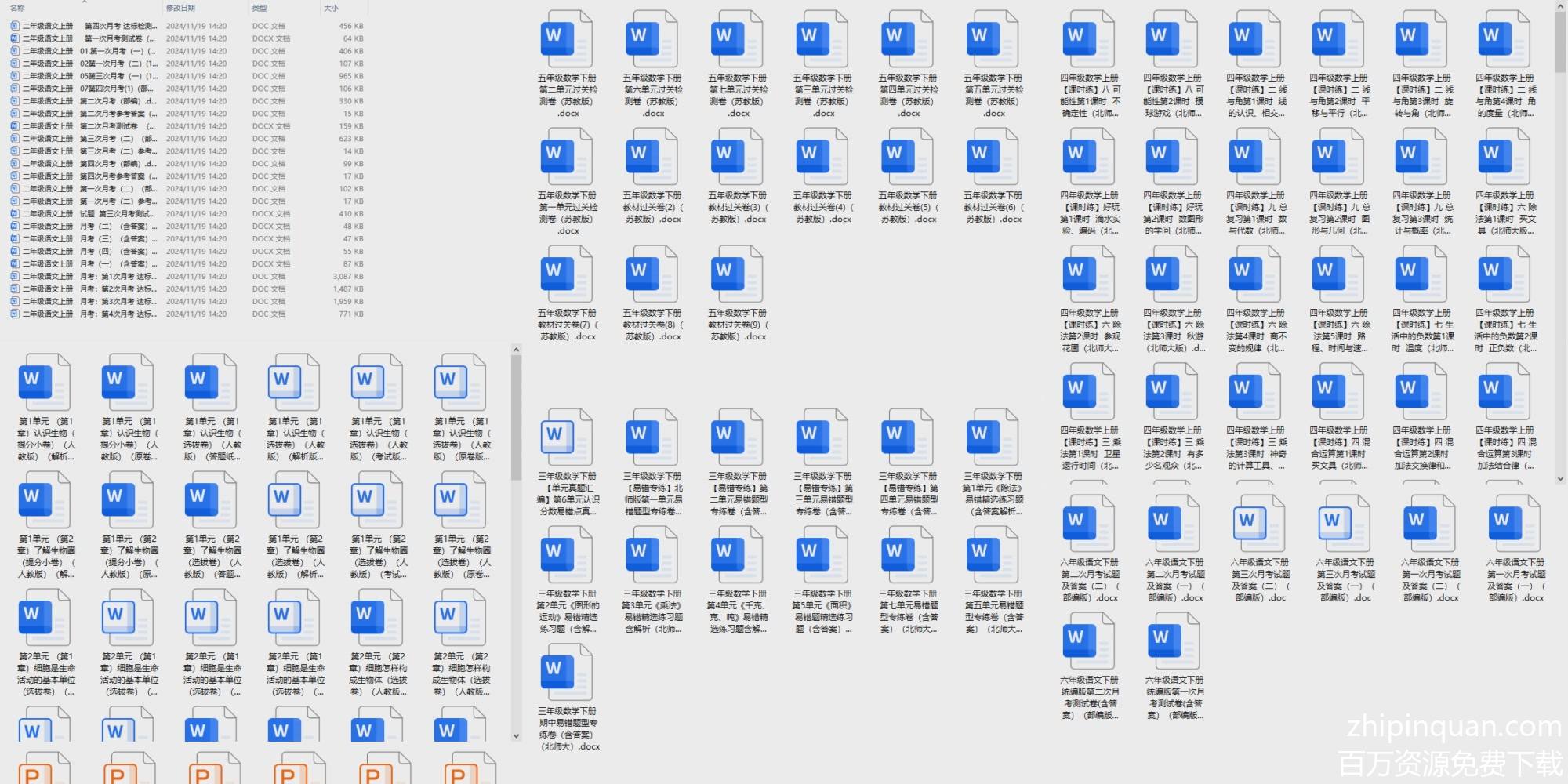Click the 大小 column header
The image size is (1568, 784).
coord(332,8)
